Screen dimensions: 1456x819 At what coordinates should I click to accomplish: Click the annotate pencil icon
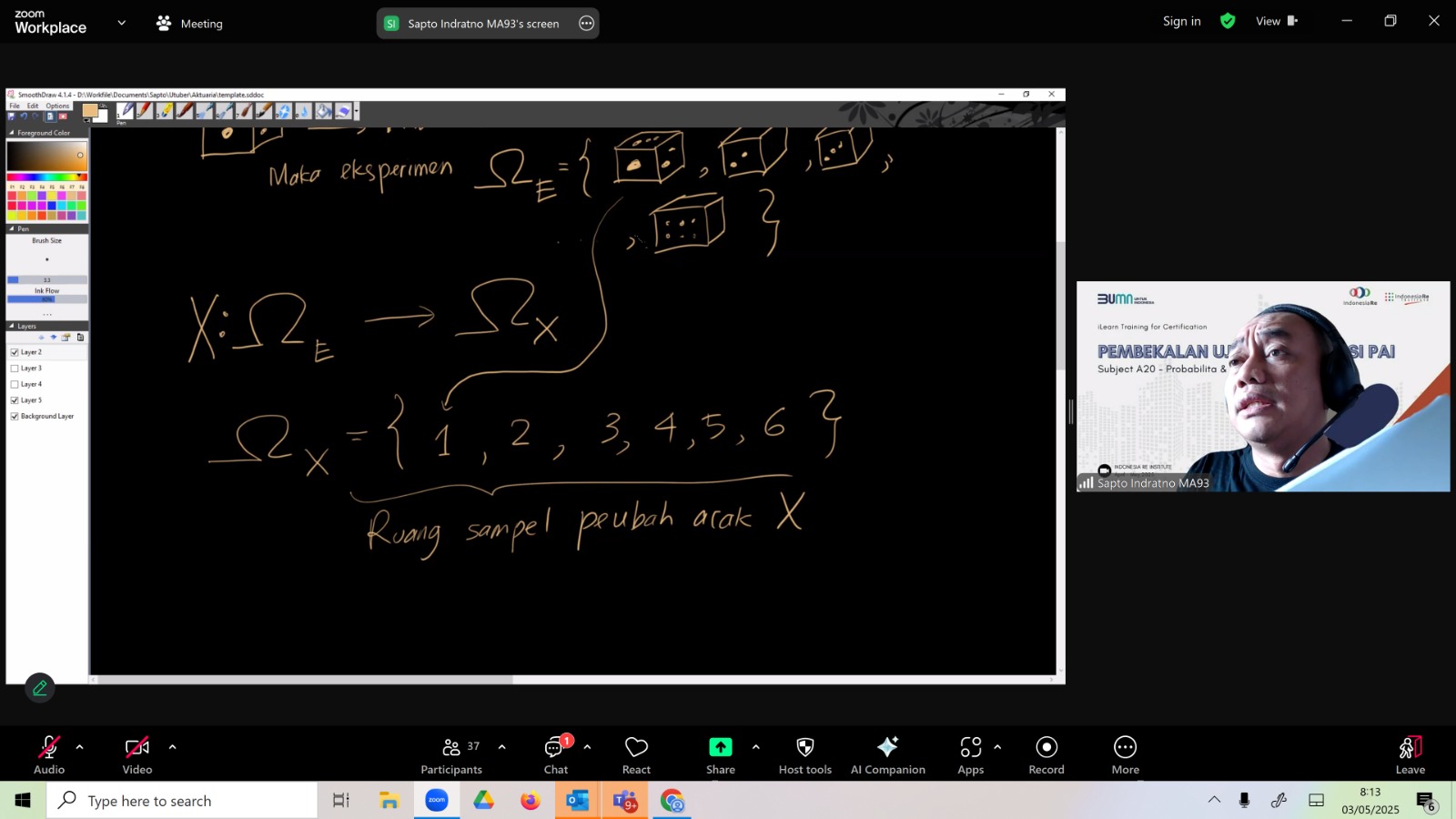pos(40,689)
